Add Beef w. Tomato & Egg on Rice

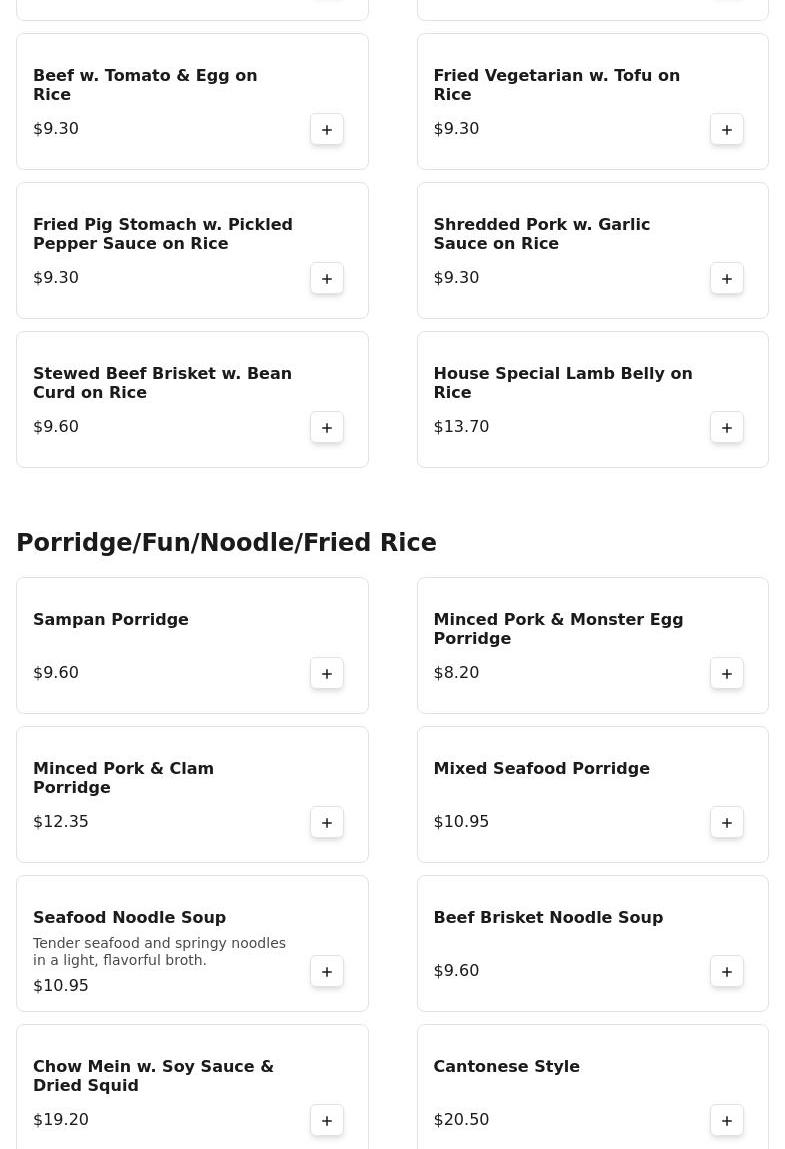click(x=327, y=129)
